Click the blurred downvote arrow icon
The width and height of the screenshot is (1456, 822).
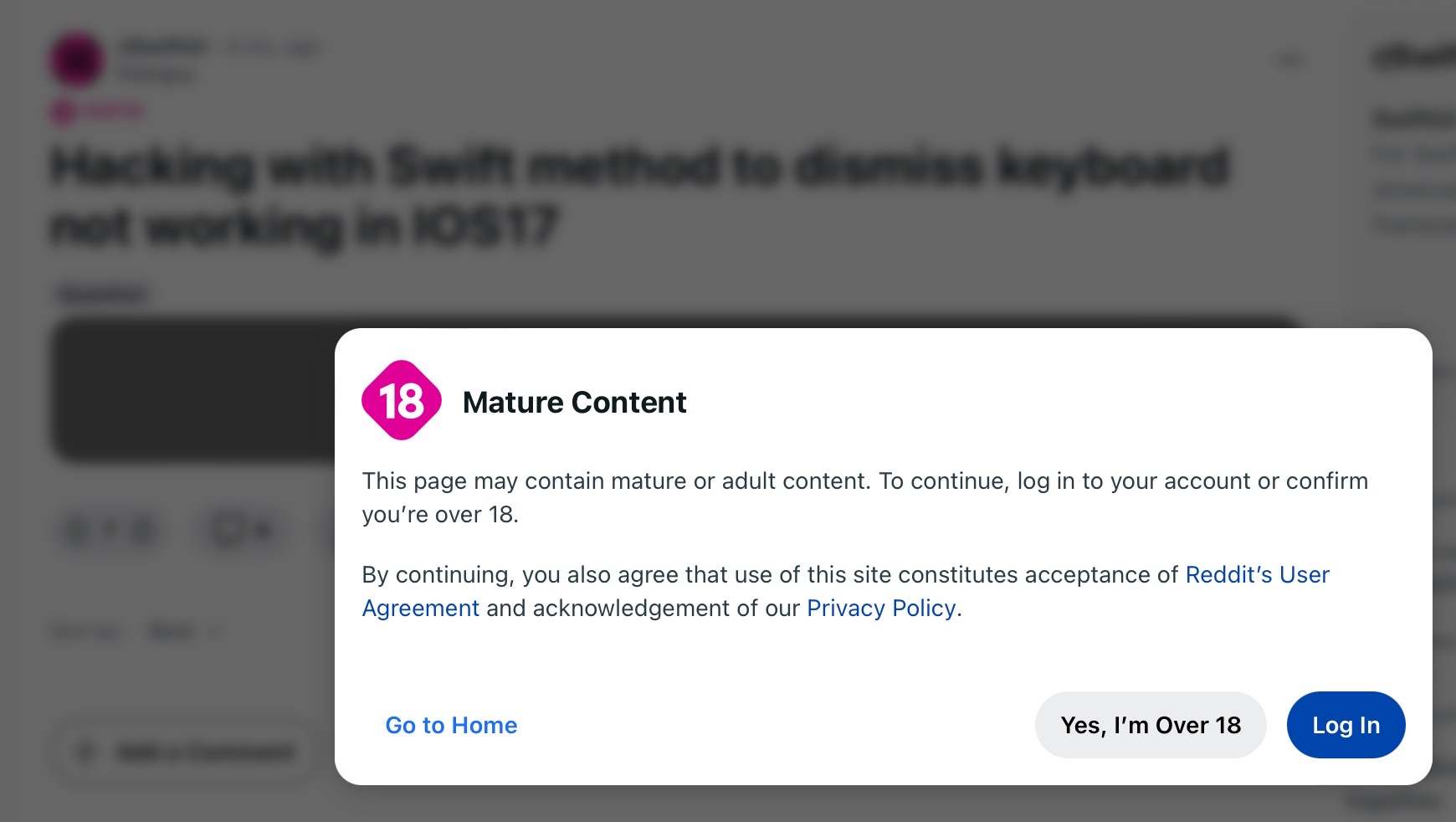144,530
